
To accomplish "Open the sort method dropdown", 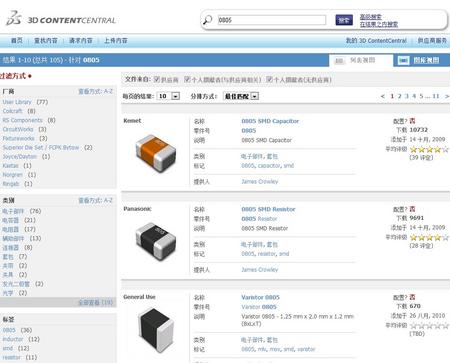I will [x=241, y=96].
